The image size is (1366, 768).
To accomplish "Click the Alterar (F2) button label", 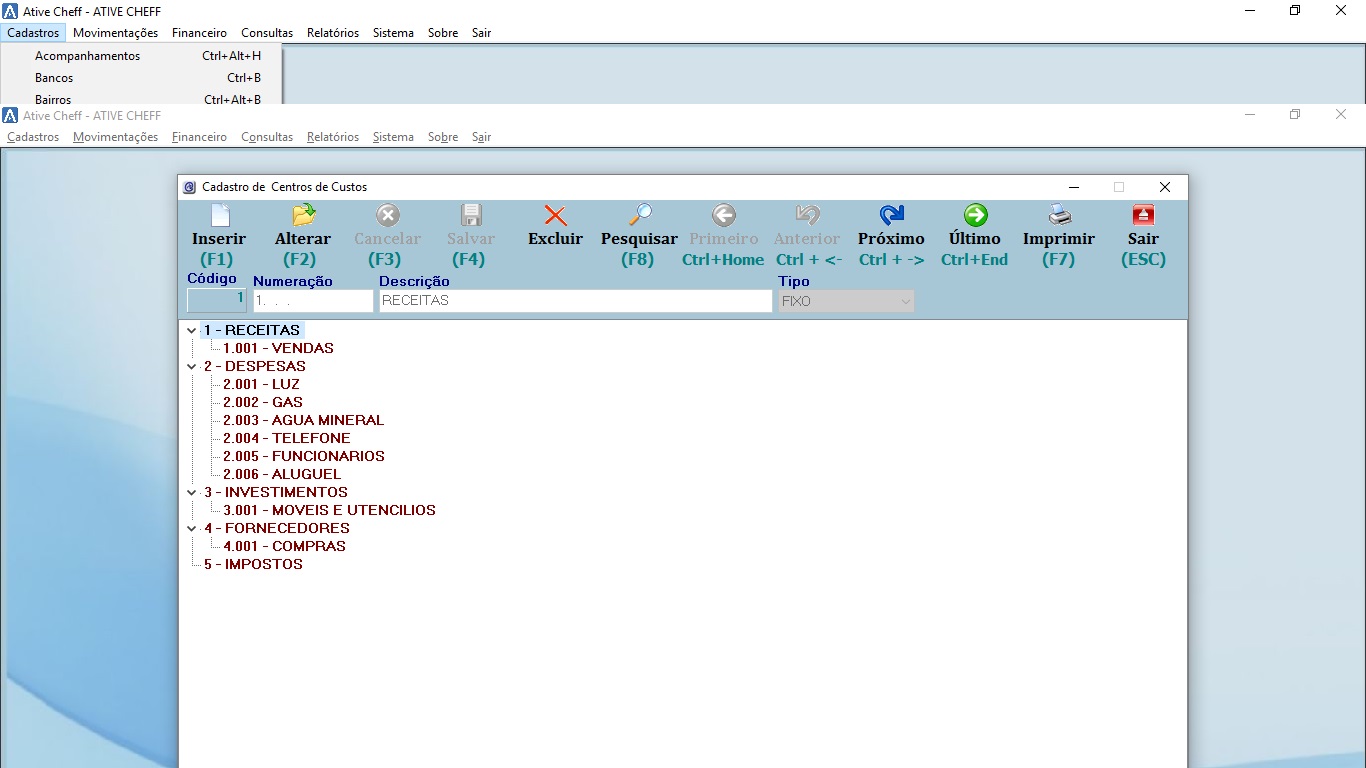I will pos(303,249).
